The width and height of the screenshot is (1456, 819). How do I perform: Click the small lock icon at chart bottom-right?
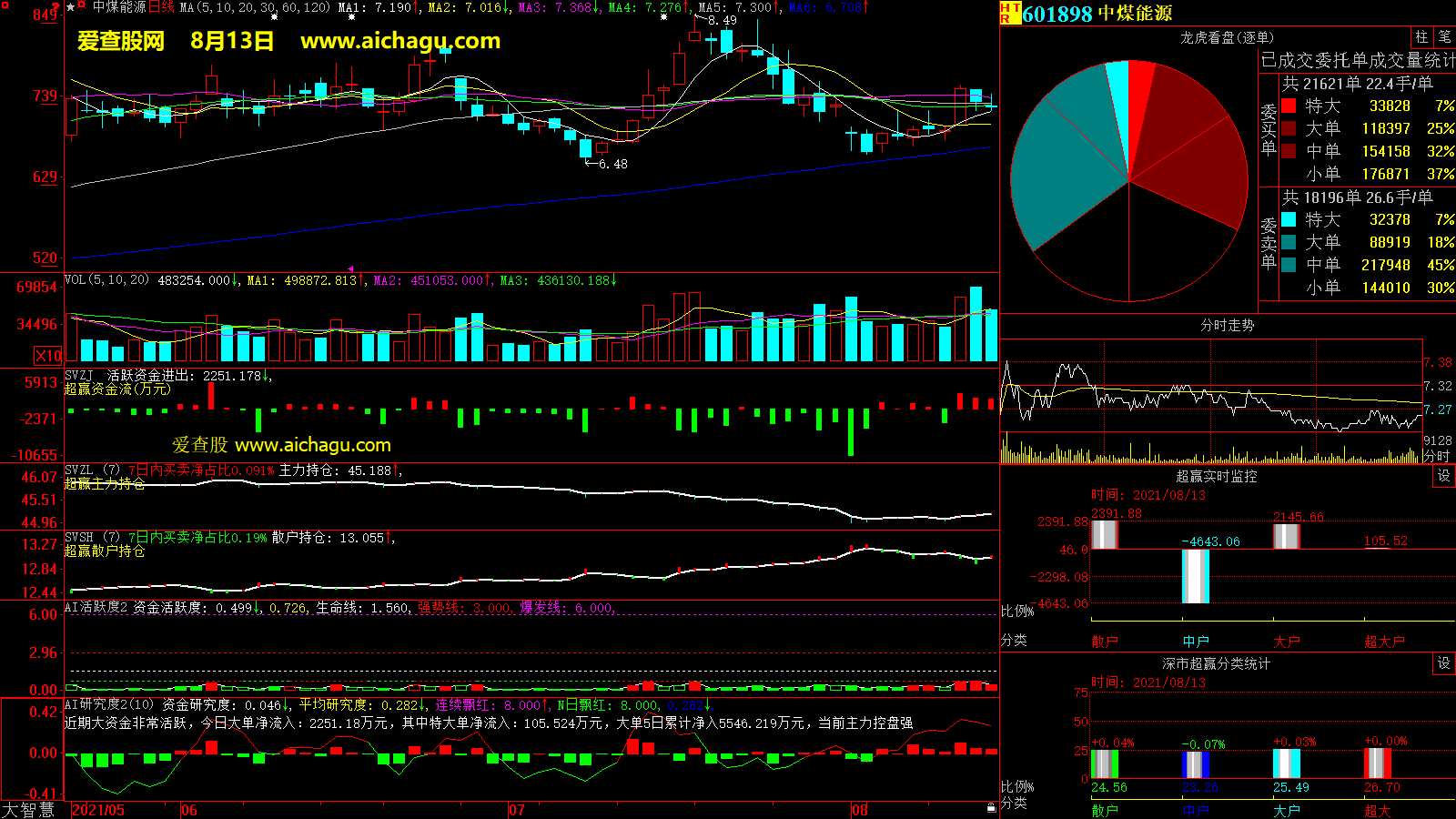click(x=991, y=807)
